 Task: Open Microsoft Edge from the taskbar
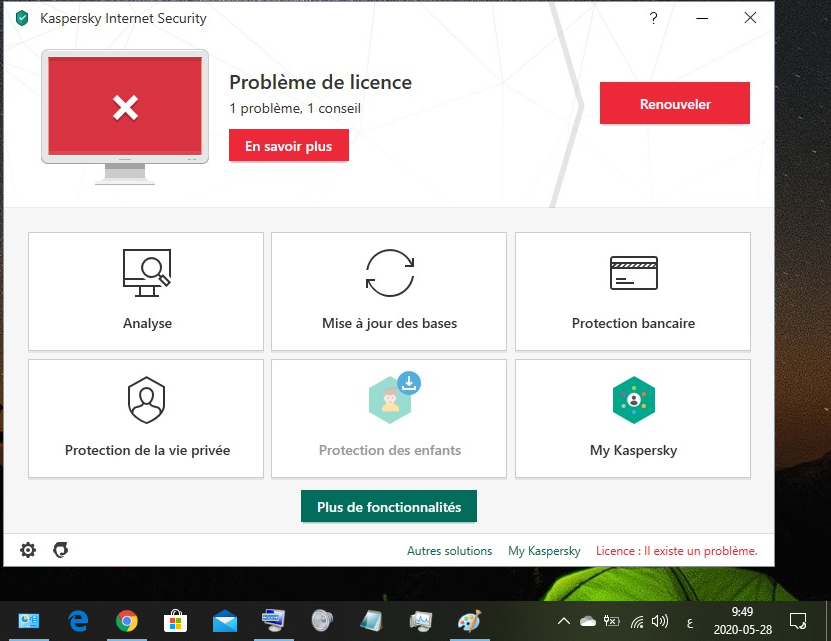click(78, 621)
